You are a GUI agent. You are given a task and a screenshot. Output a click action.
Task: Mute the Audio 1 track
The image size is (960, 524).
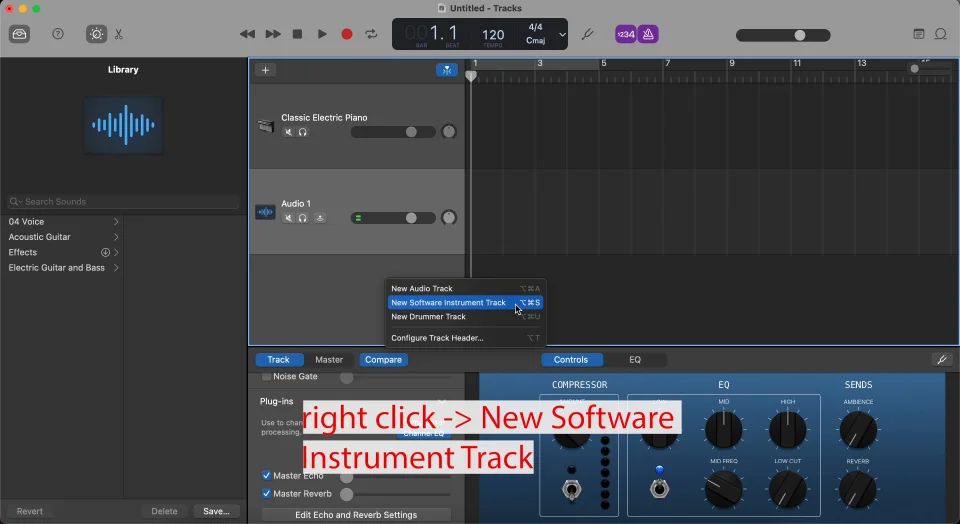pyautogui.click(x=288, y=218)
